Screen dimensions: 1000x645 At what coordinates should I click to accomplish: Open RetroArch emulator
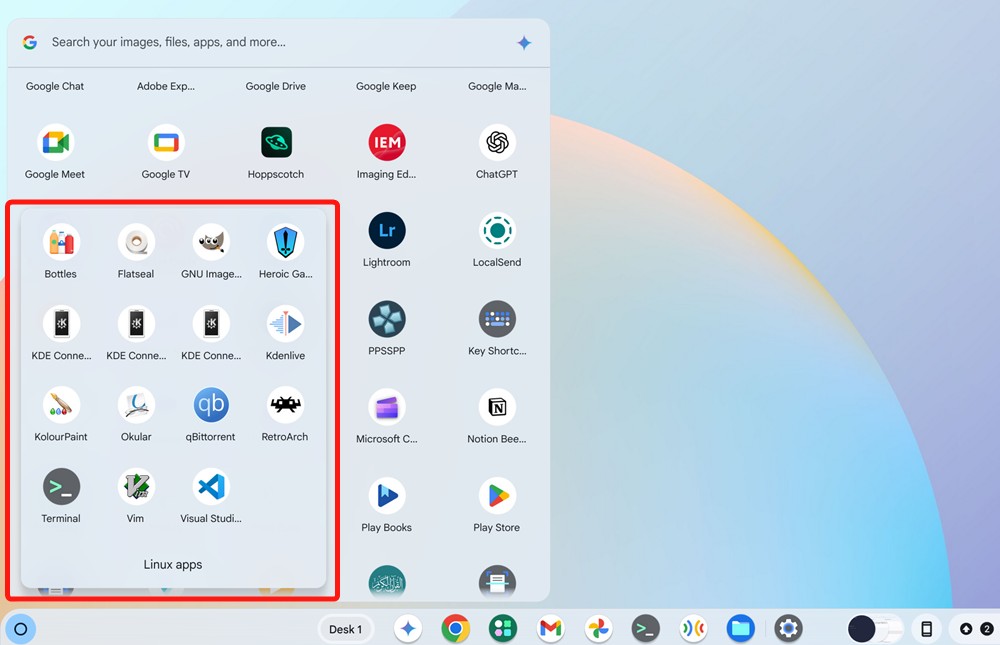(x=285, y=405)
